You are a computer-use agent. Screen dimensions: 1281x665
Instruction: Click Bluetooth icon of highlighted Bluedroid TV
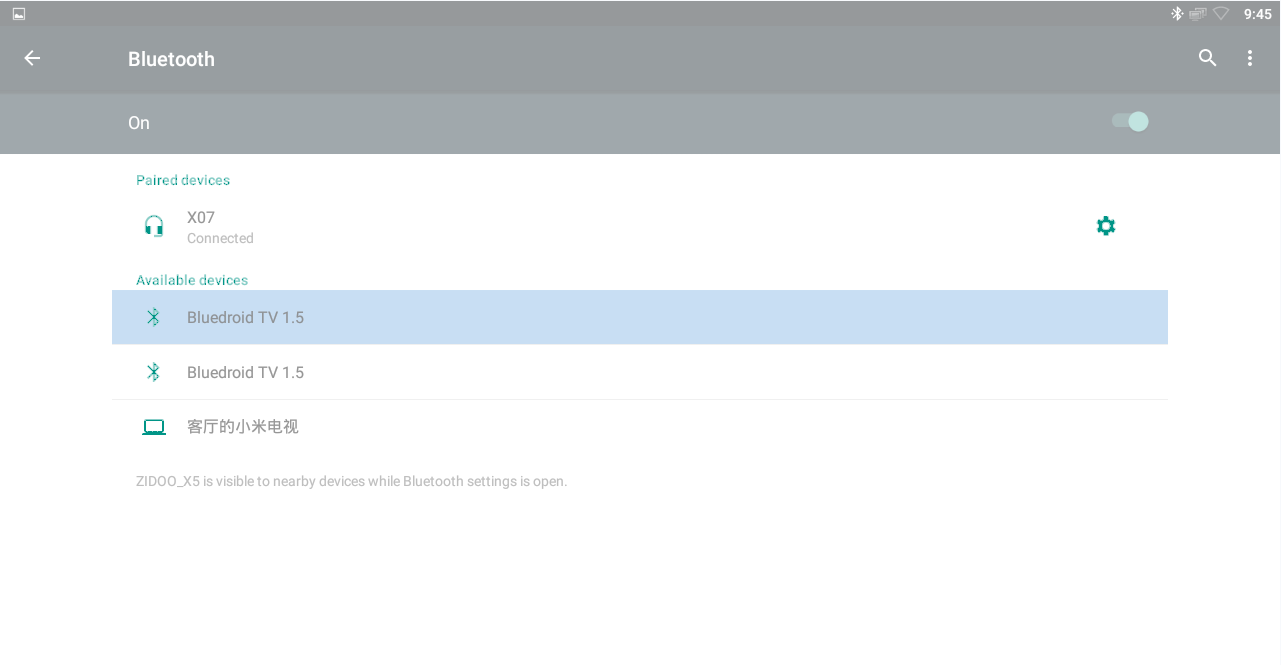(153, 317)
